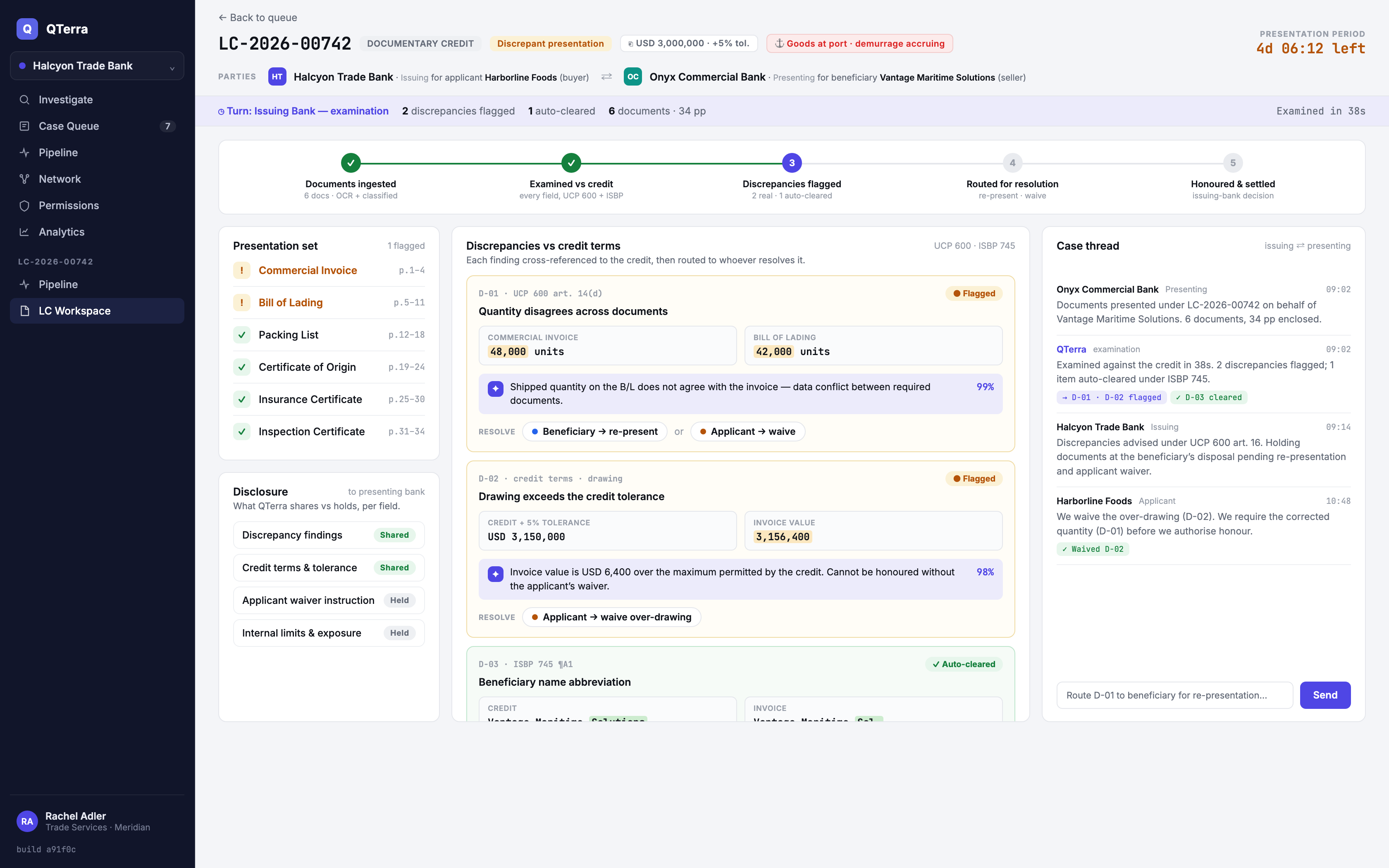This screenshot has width=1389, height=868.
Task: Select the Documents ingested step marker
Action: click(x=351, y=163)
